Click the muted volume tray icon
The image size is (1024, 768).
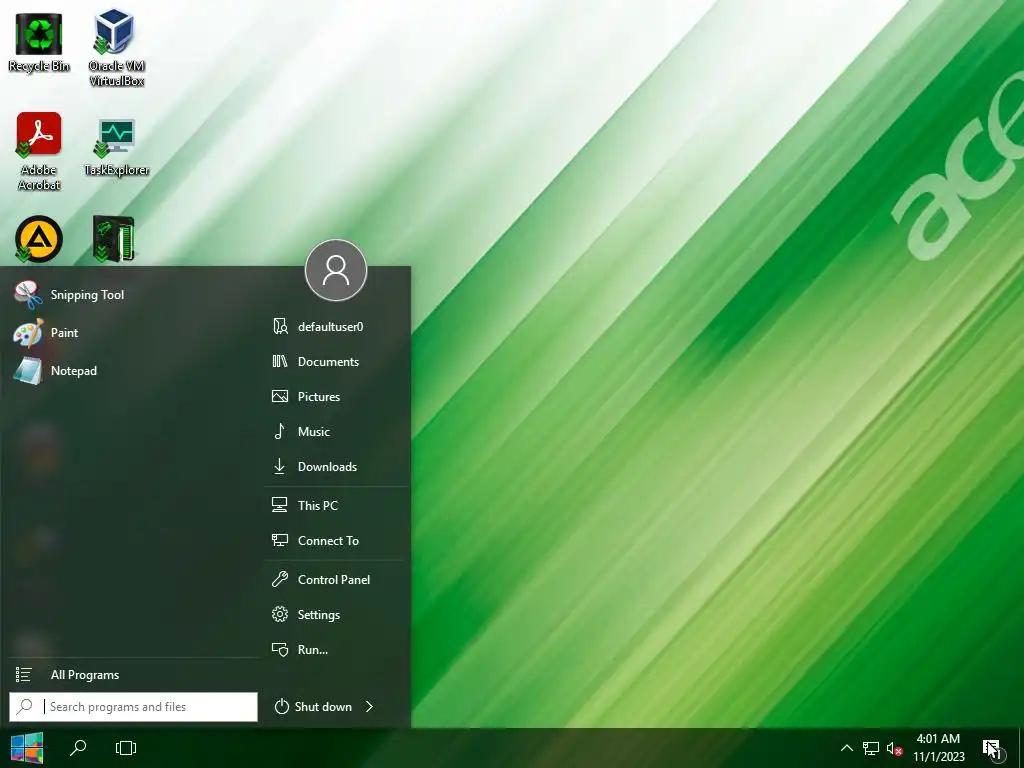(894, 748)
